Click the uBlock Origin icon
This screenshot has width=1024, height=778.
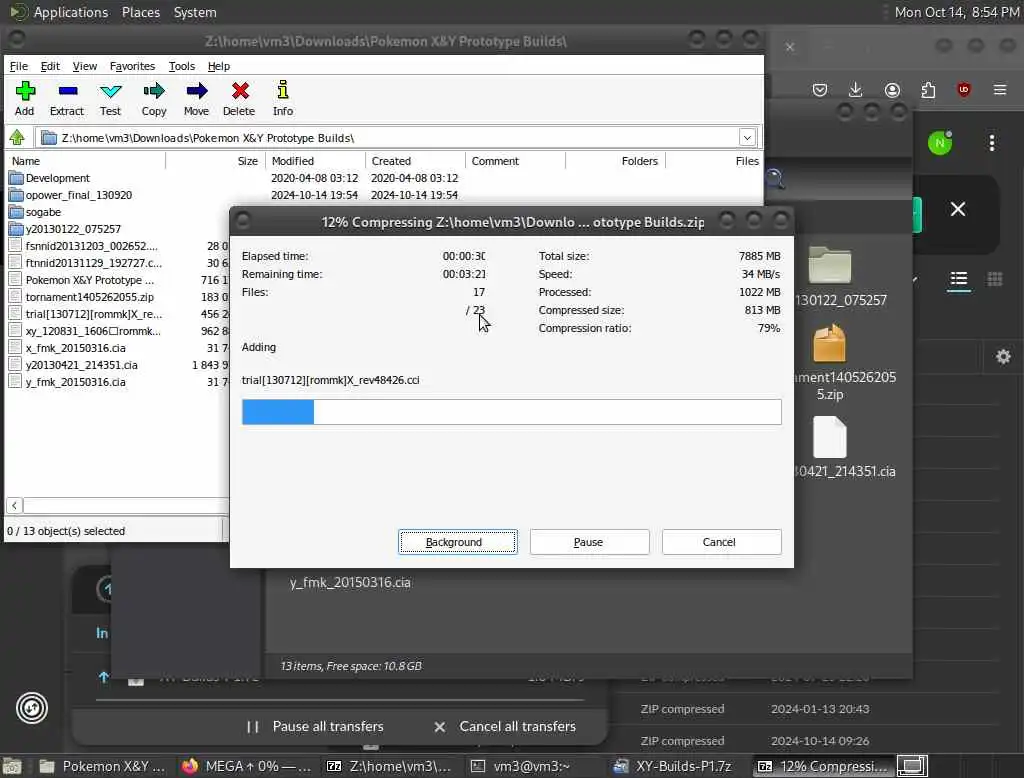(x=964, y=89)
